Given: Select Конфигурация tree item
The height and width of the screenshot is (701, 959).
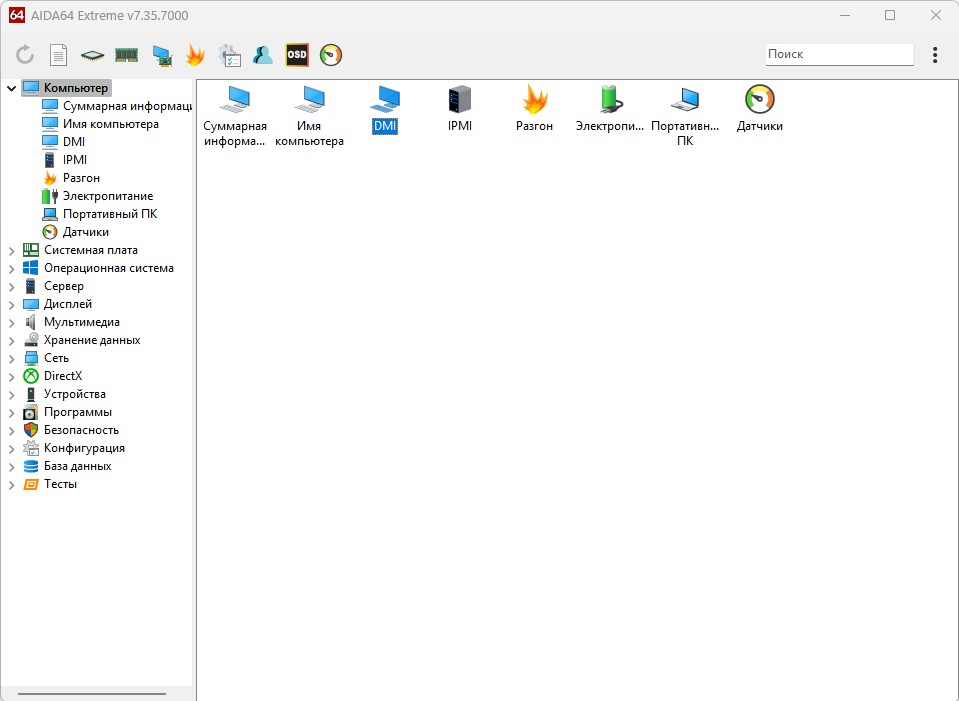Looking at the screenshot, I should [x=74, y=448].
